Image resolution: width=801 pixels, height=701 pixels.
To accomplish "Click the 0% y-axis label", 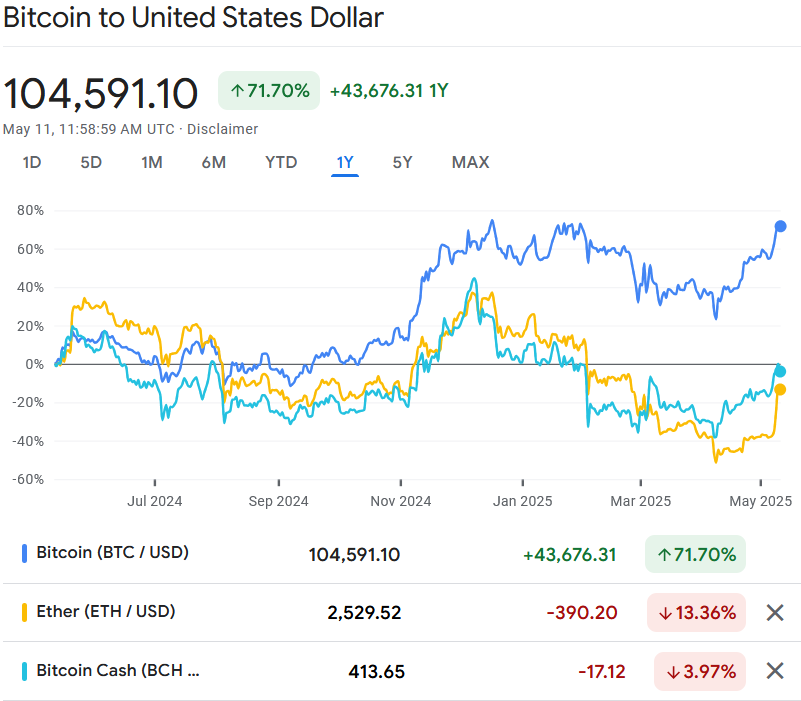I will tap(34, 364).
